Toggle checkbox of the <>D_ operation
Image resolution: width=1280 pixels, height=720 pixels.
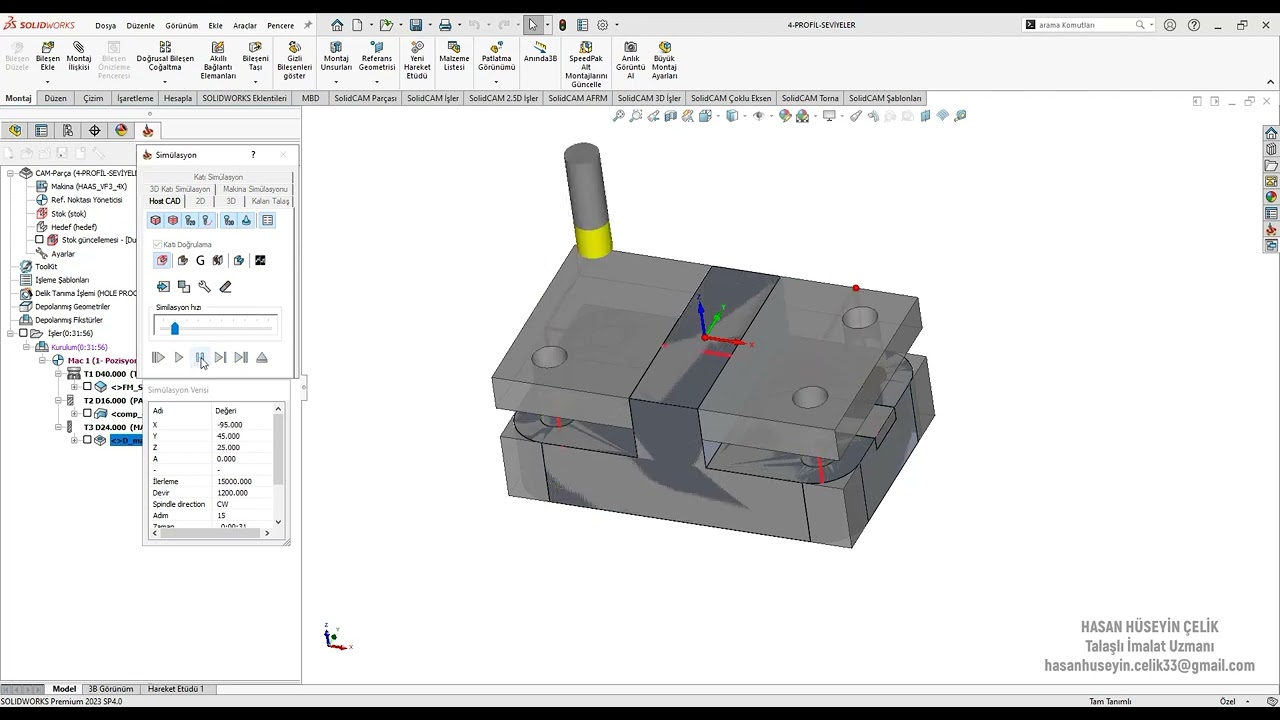coord(87,440)
